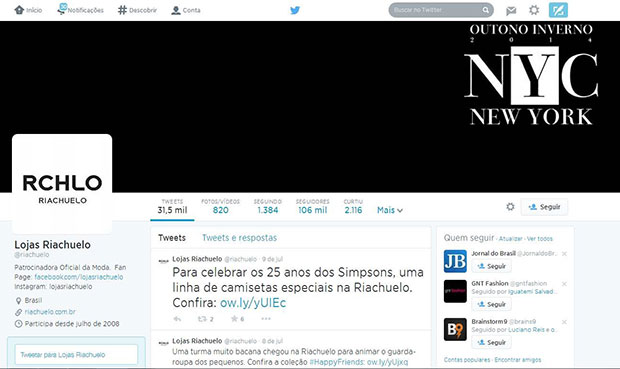Open the settings gear in top bar
Screen dimensions: 620x369
point(534,10)
